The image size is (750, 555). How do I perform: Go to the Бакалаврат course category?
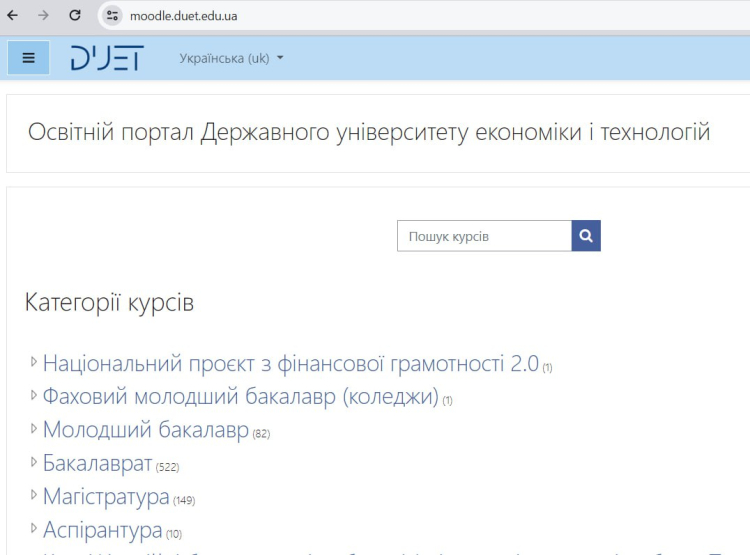97,464
